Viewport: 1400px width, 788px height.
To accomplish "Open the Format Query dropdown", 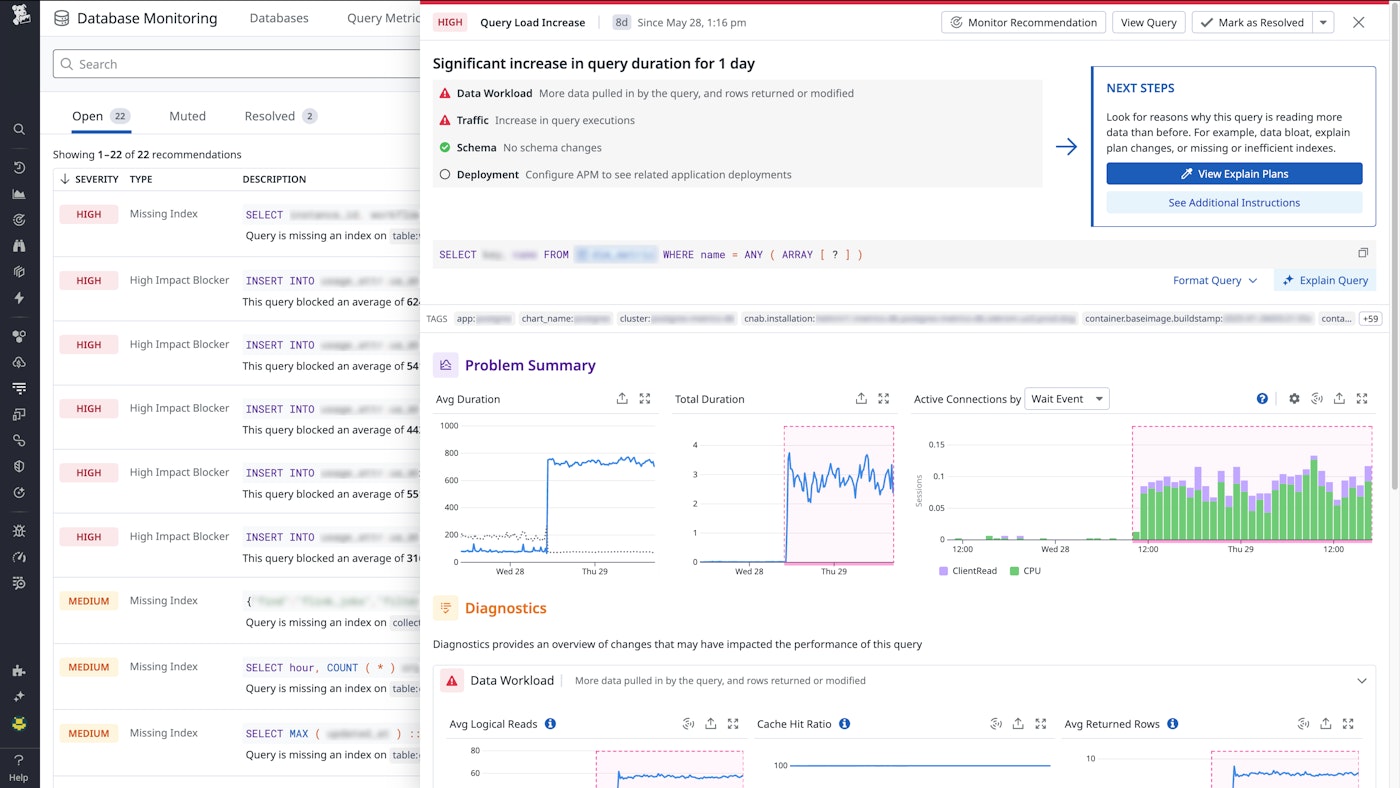I will (1215, 281).
